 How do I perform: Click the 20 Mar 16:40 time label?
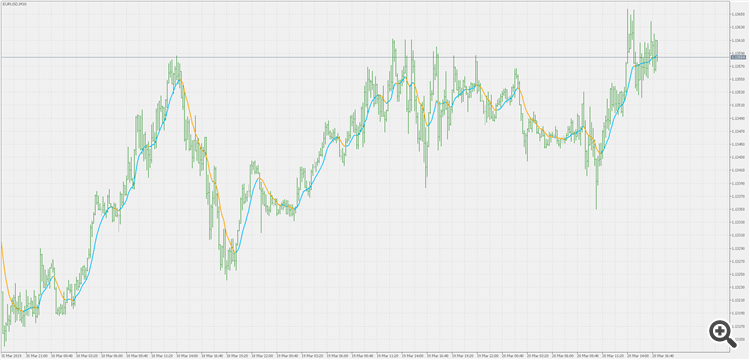pos(663,356)
